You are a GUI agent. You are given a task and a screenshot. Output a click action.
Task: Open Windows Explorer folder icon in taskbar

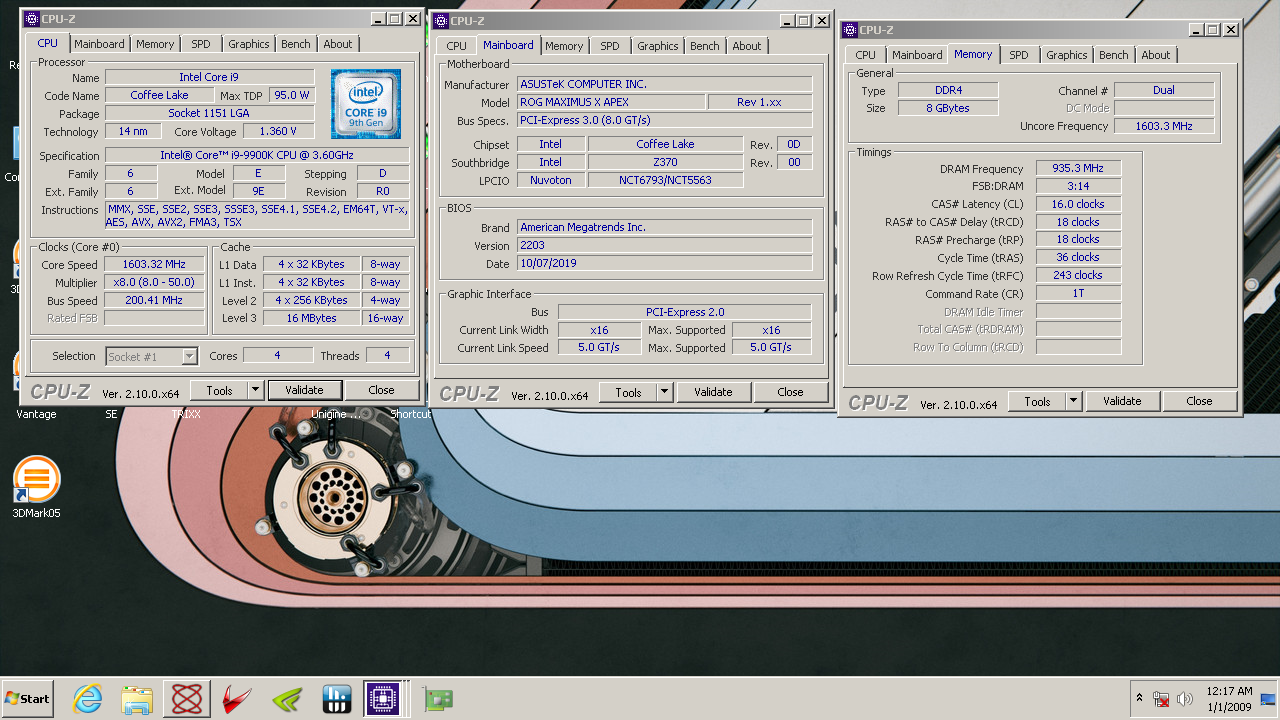point(137,699)
